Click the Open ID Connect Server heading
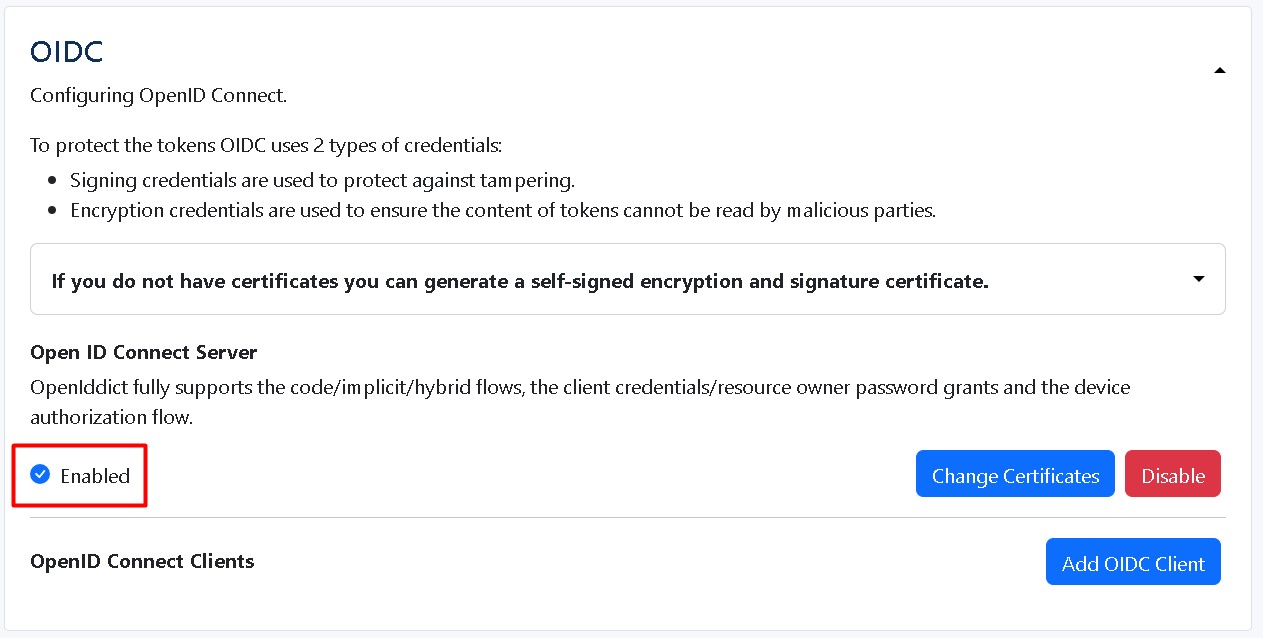This screenshot has width=1263, height=638. click(144, 352)
